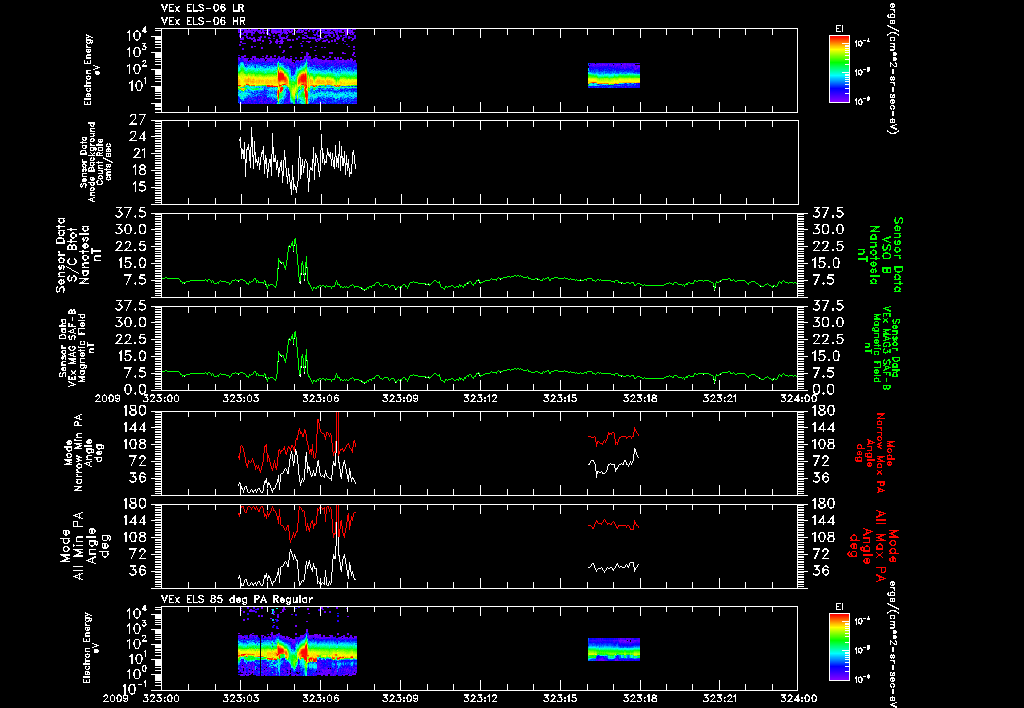The image size is (1024, 708).
Task: Click the white anode background count rate trace
Action: 297,160
